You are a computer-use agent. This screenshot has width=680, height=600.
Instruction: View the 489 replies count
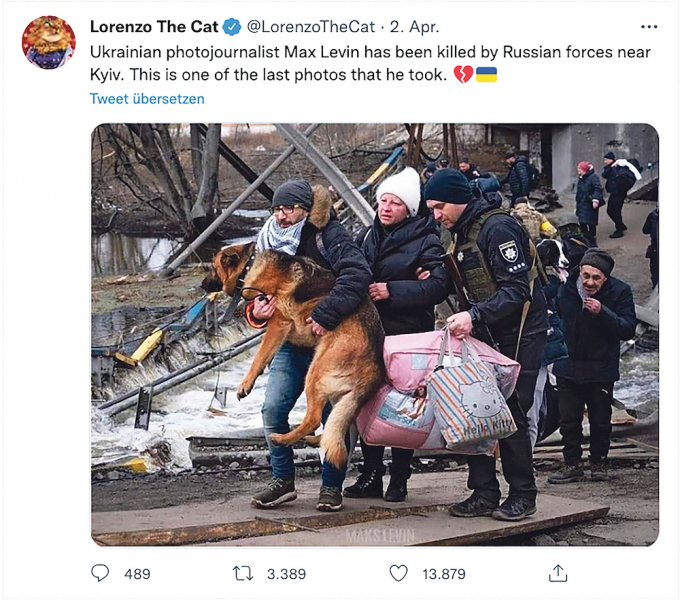tap(137, 574)
